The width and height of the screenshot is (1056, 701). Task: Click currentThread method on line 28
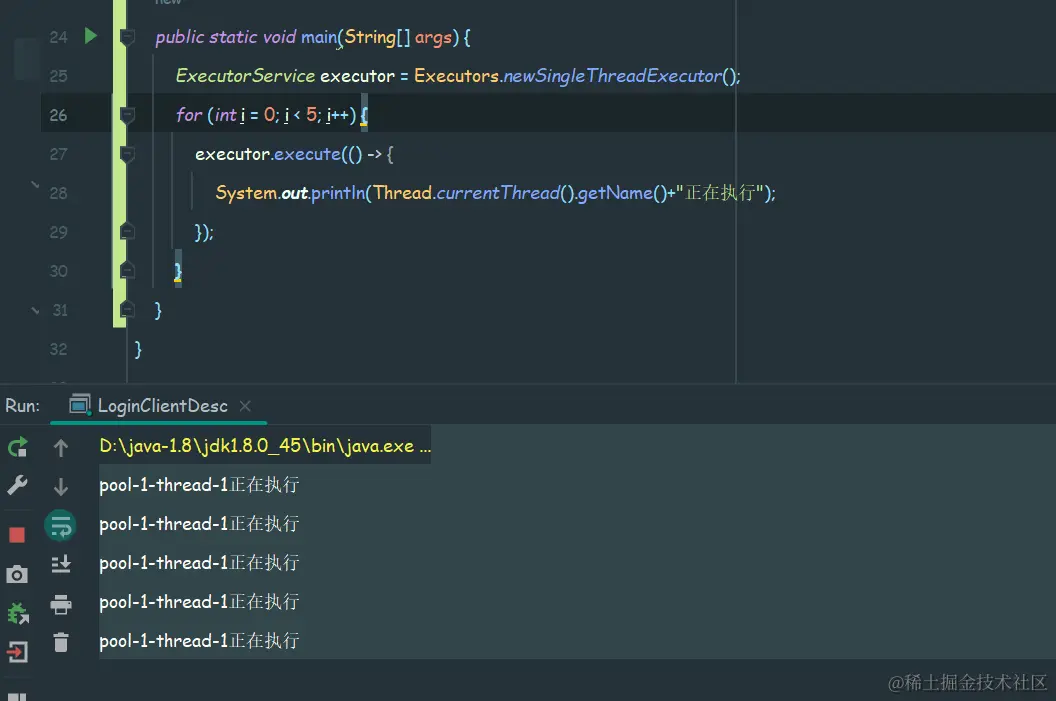pos(499,193)
